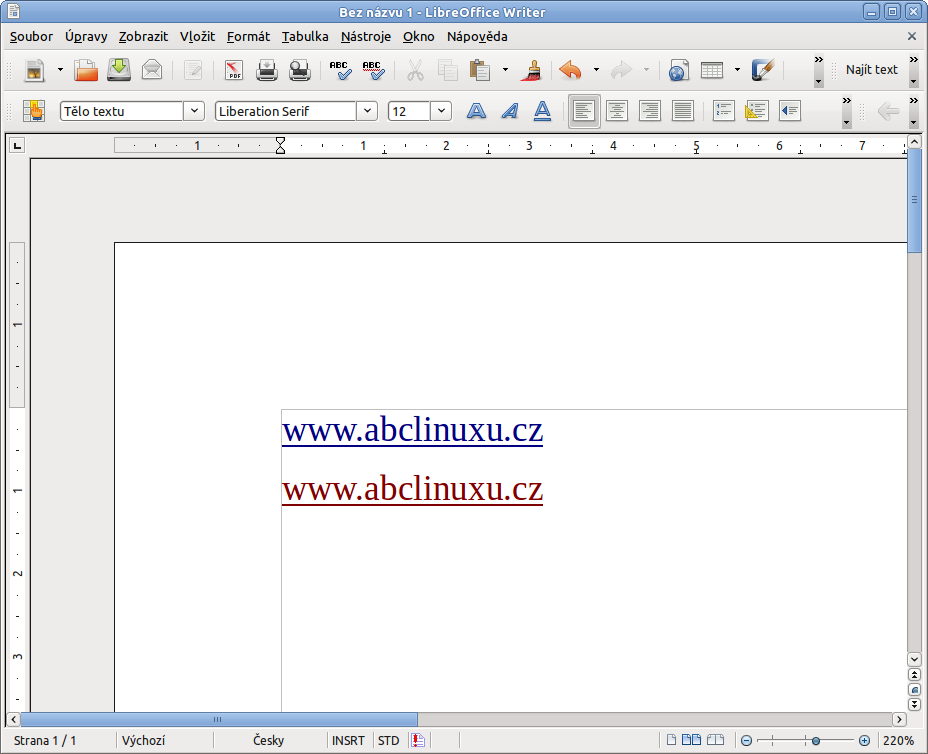Open Tabulka menu
Image resolution: width=928 pixels, height=754 pixels.
[x=305, y=37]
